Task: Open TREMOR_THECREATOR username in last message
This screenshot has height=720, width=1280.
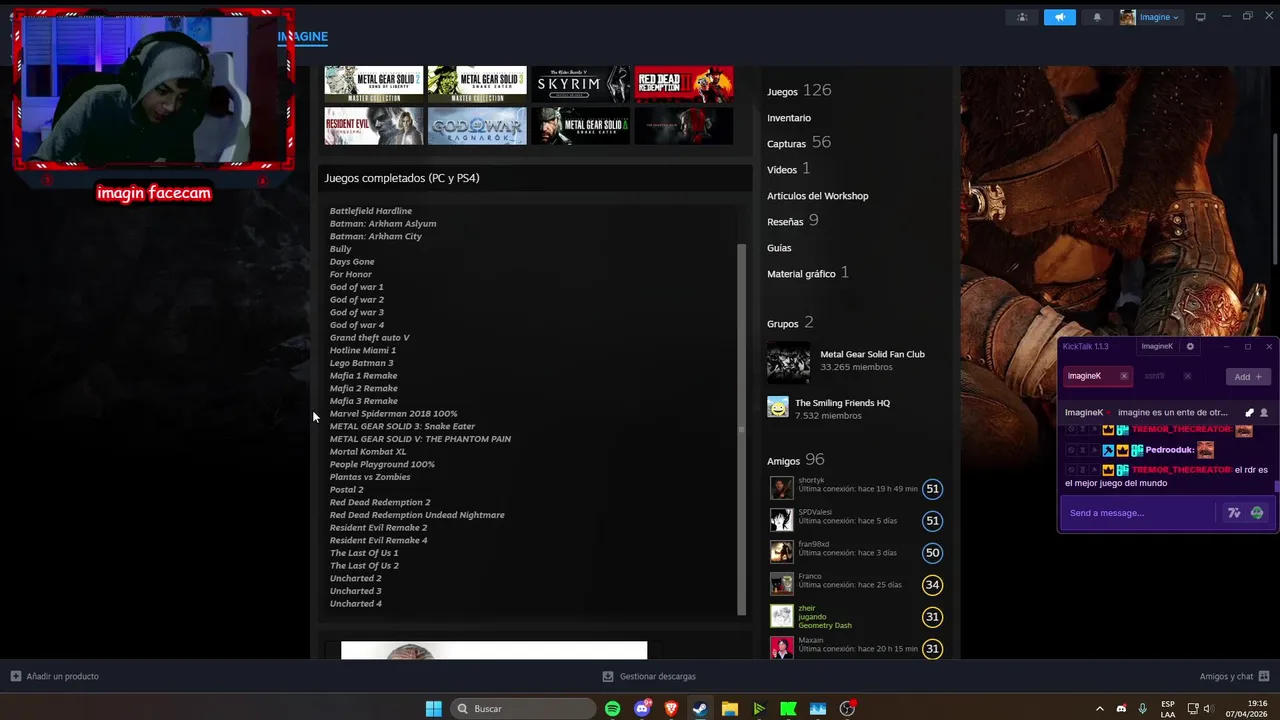Action: 1180,470
